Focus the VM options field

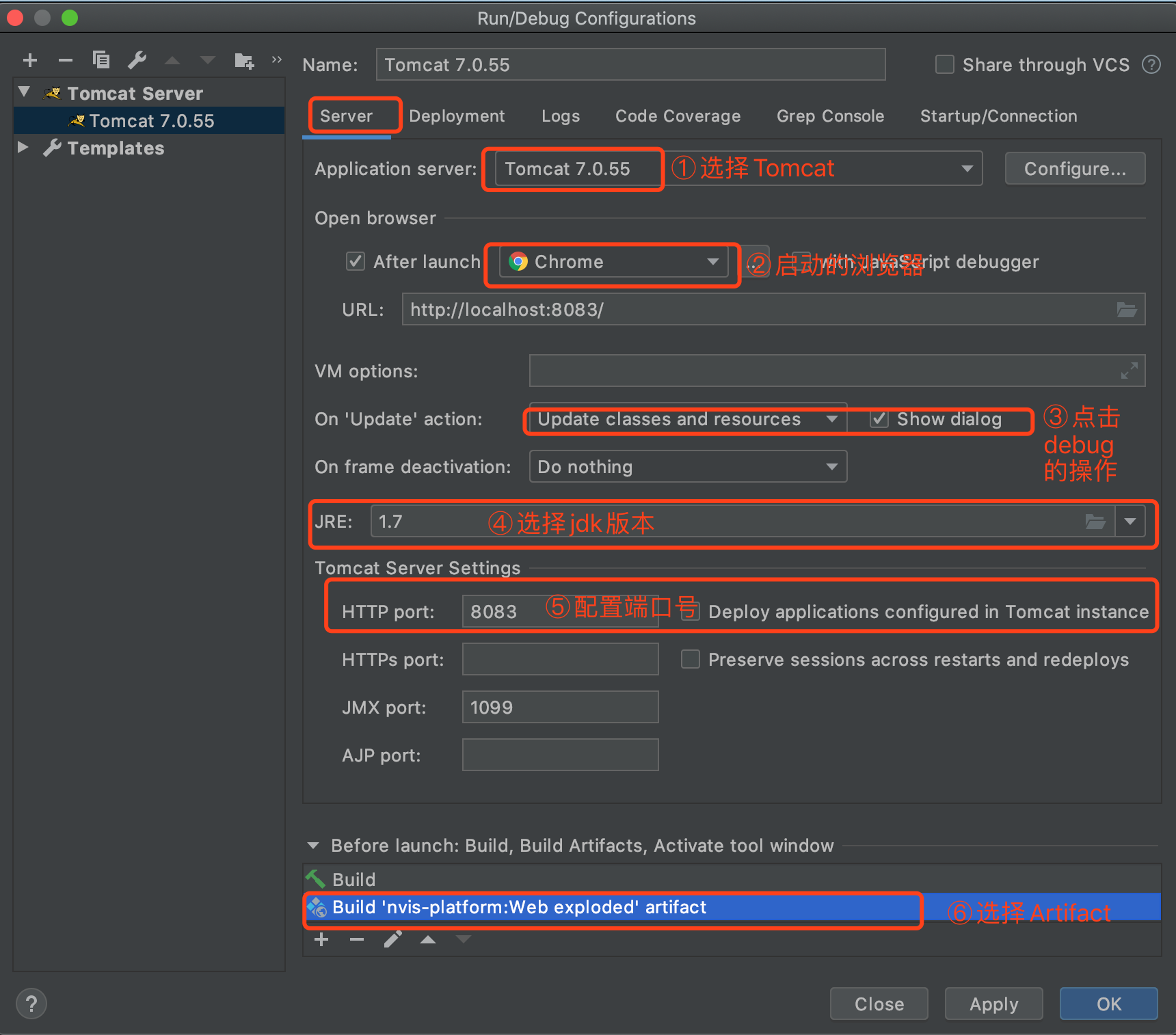click(x=837, y=371)
